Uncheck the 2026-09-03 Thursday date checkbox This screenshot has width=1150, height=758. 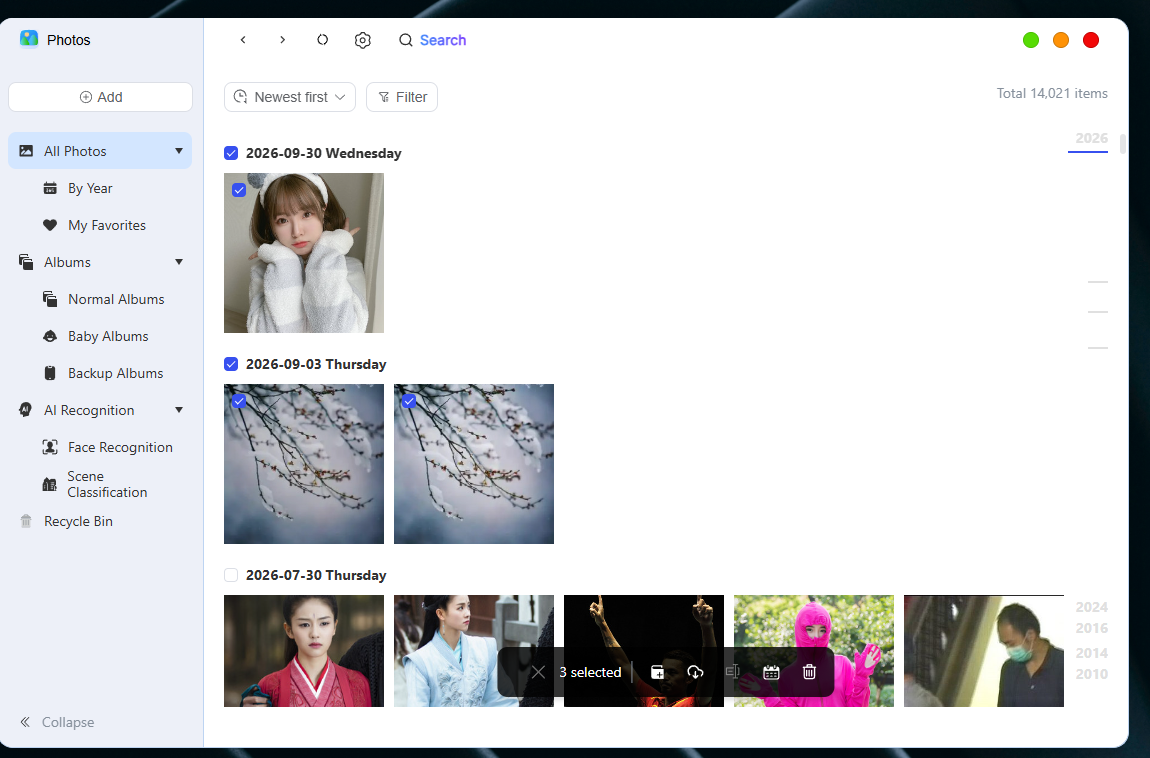click(x=231, y=364)
